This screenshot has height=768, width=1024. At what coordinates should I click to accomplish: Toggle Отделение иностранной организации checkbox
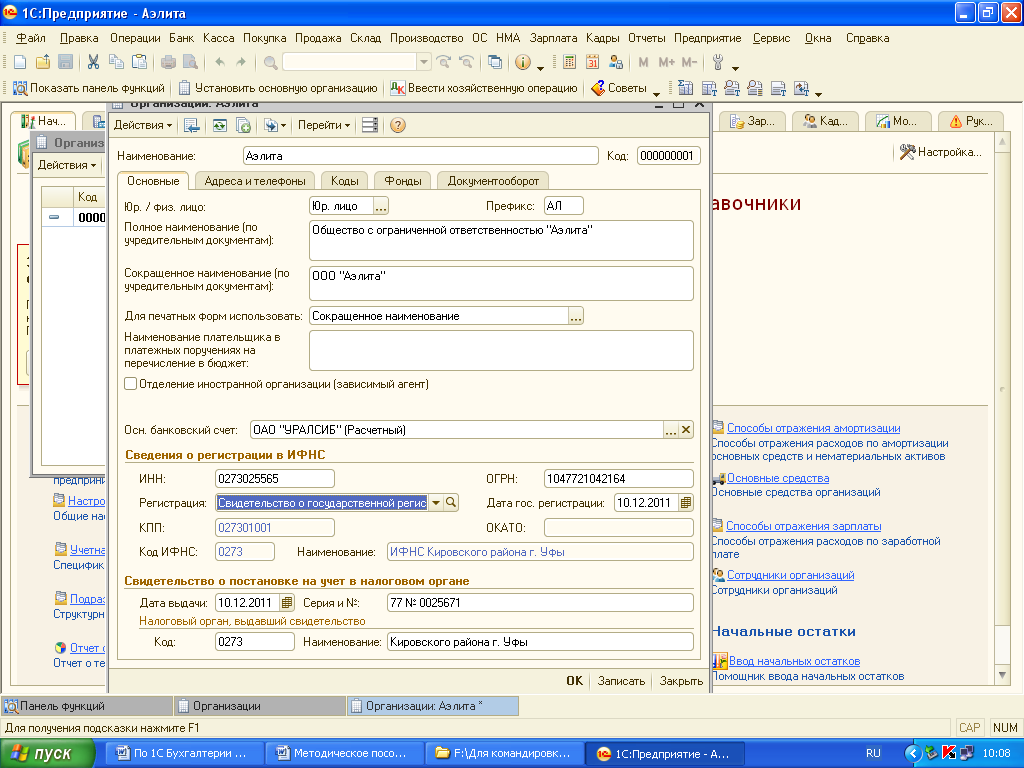pos(131,384)
